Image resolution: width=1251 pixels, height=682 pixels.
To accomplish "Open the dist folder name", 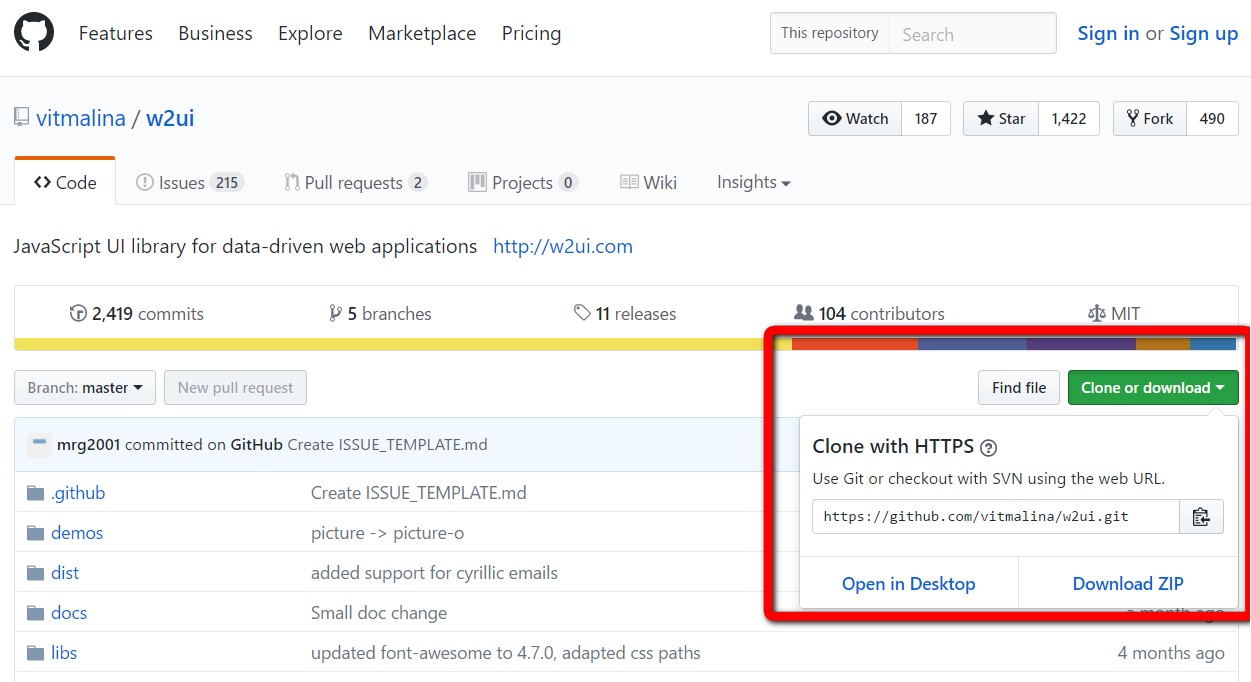I will 65,573.
